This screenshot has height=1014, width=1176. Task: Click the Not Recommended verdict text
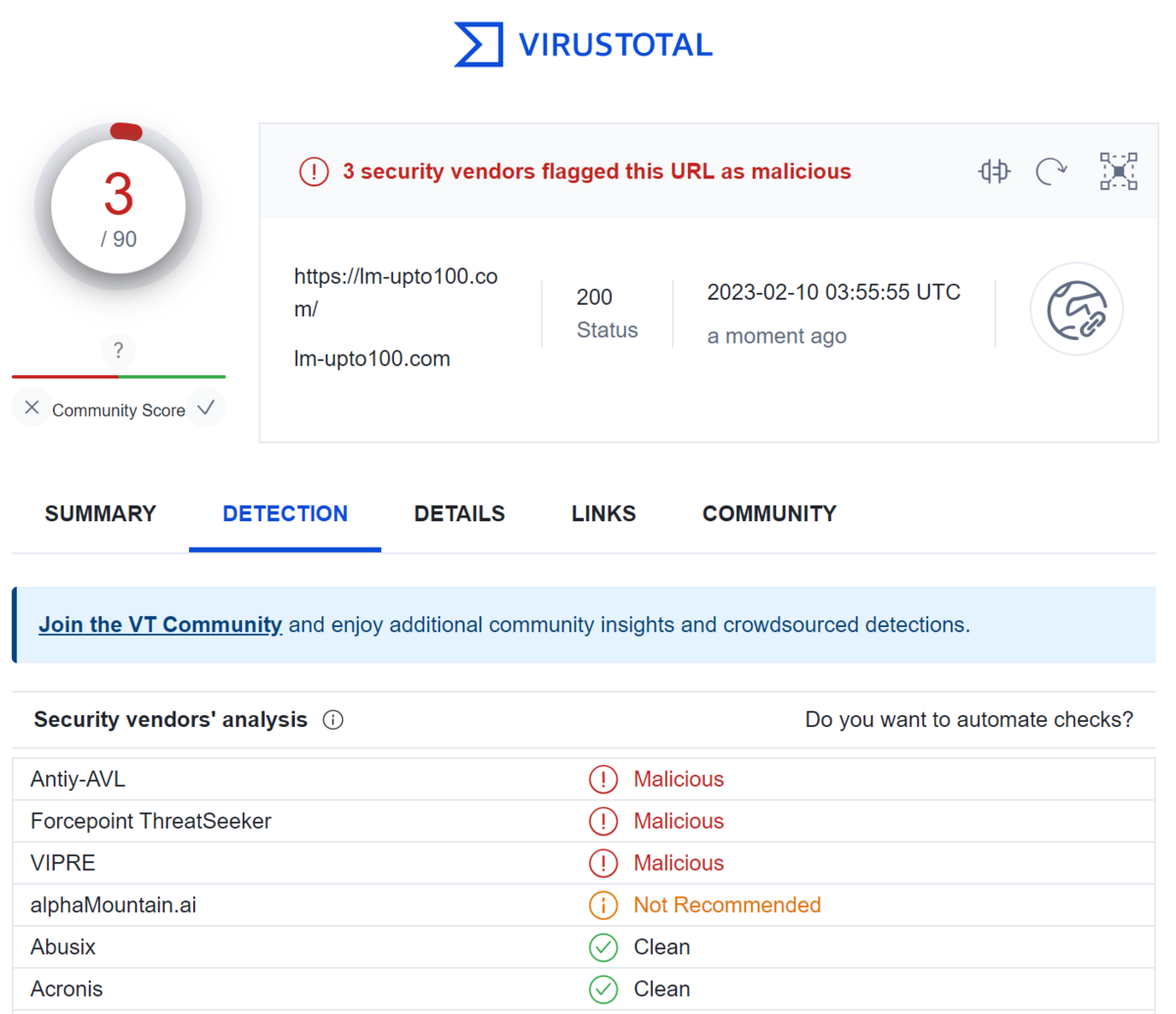click(x=727, y=905)
